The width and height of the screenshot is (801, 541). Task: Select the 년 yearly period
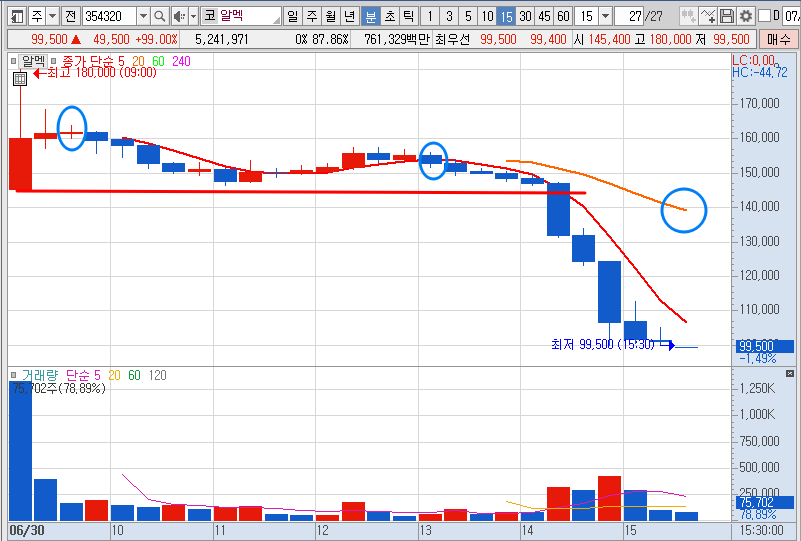click(350, 16)
